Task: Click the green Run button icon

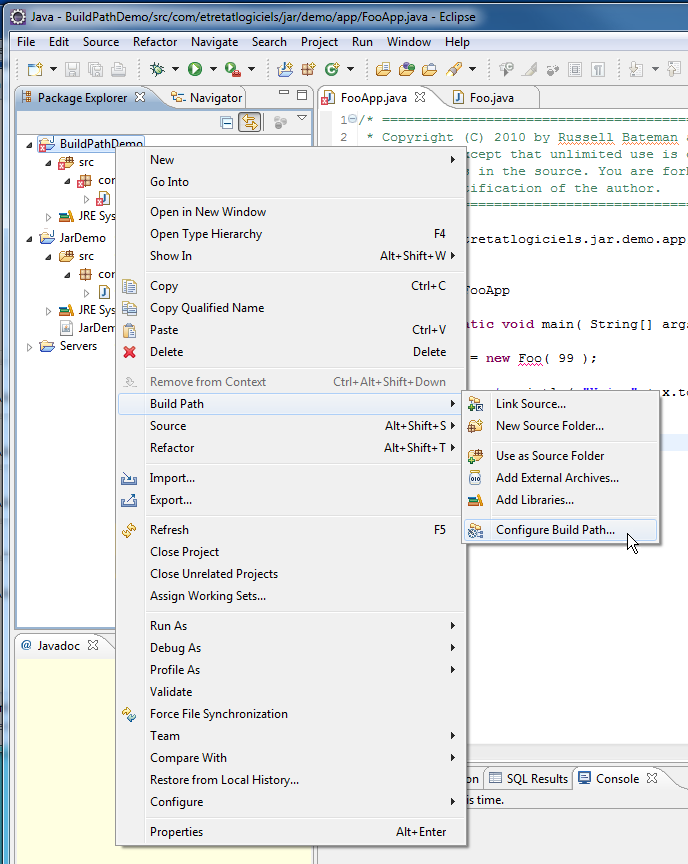Action: coord(195,69)
